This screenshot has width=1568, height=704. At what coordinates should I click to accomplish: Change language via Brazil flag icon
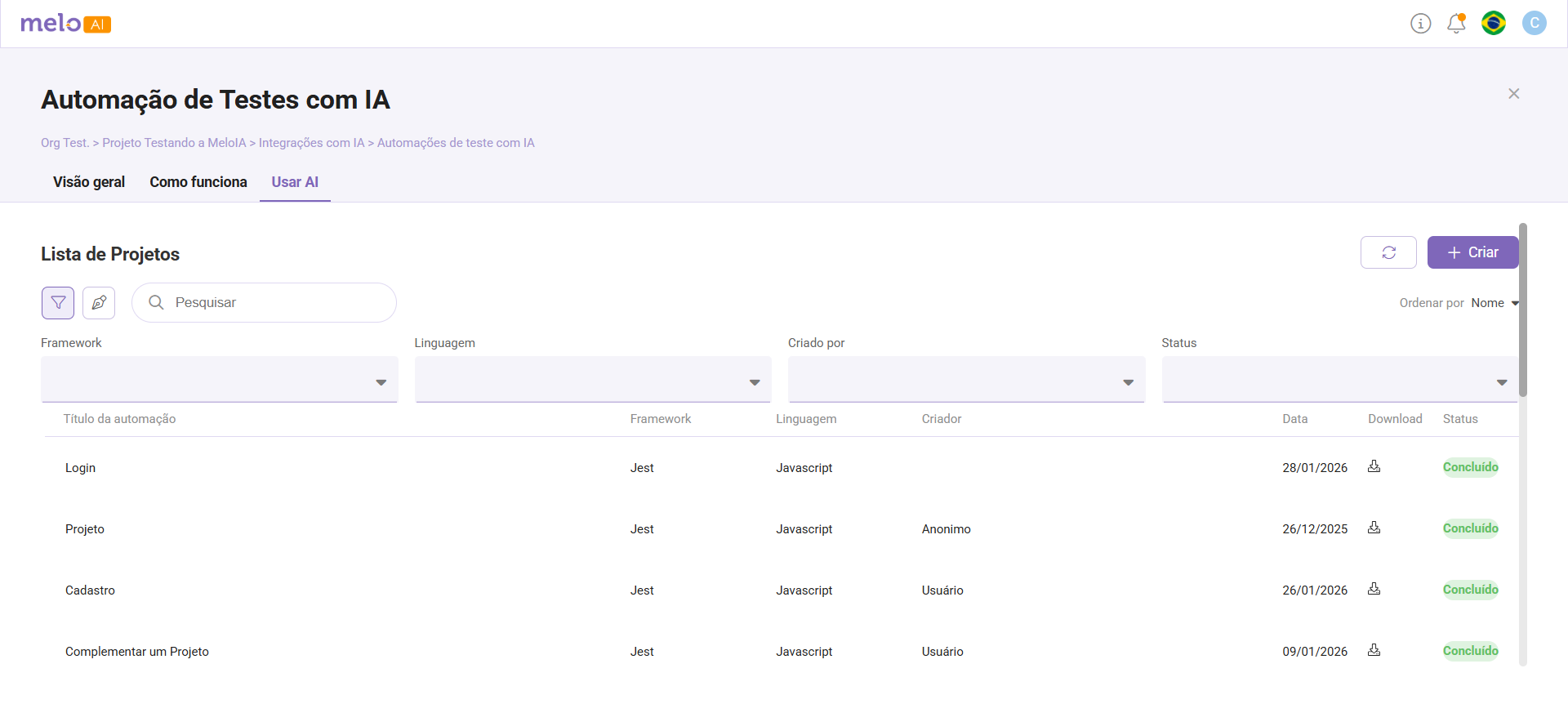(x=1494, y=24)
